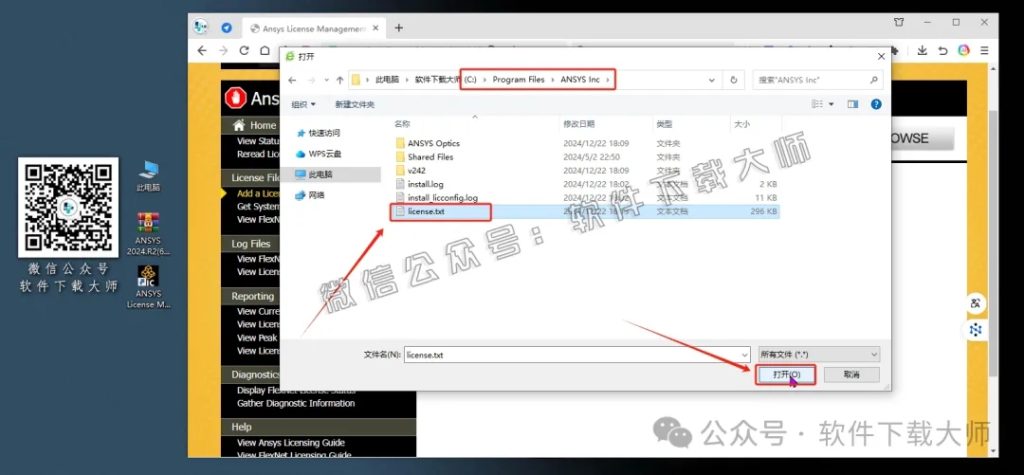The width and height of the screenshot is (1024, 475).
Task: Select the 此电脑 desktop shortcut icon
Action: (148, 175)
